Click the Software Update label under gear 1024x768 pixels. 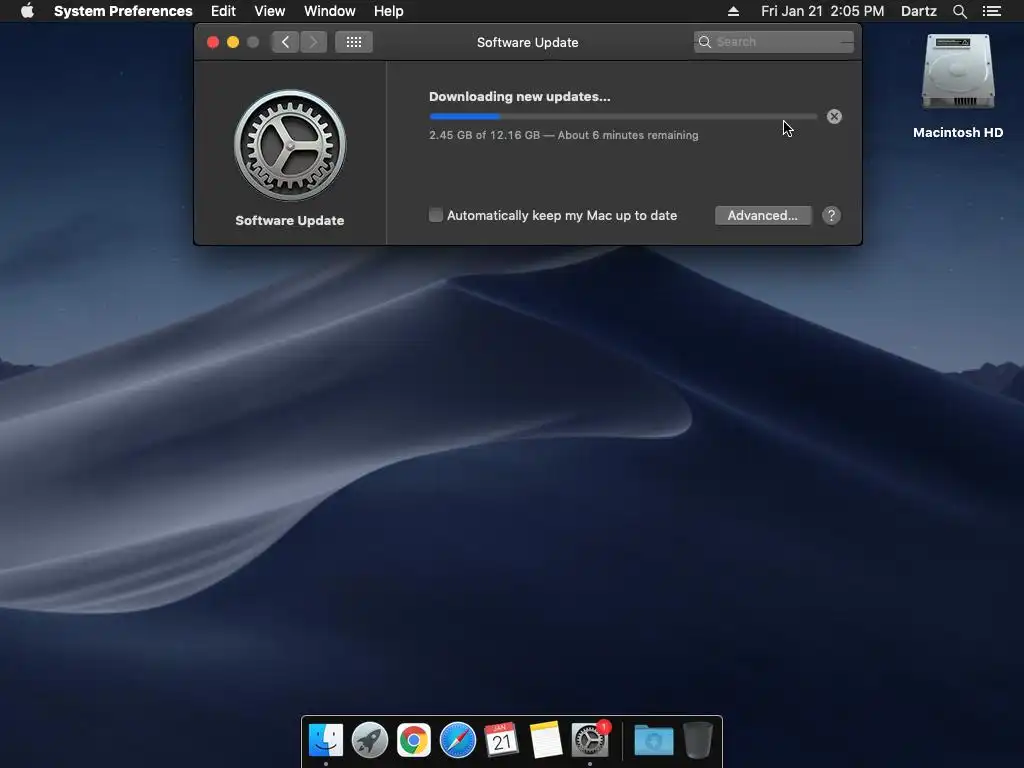290,221
